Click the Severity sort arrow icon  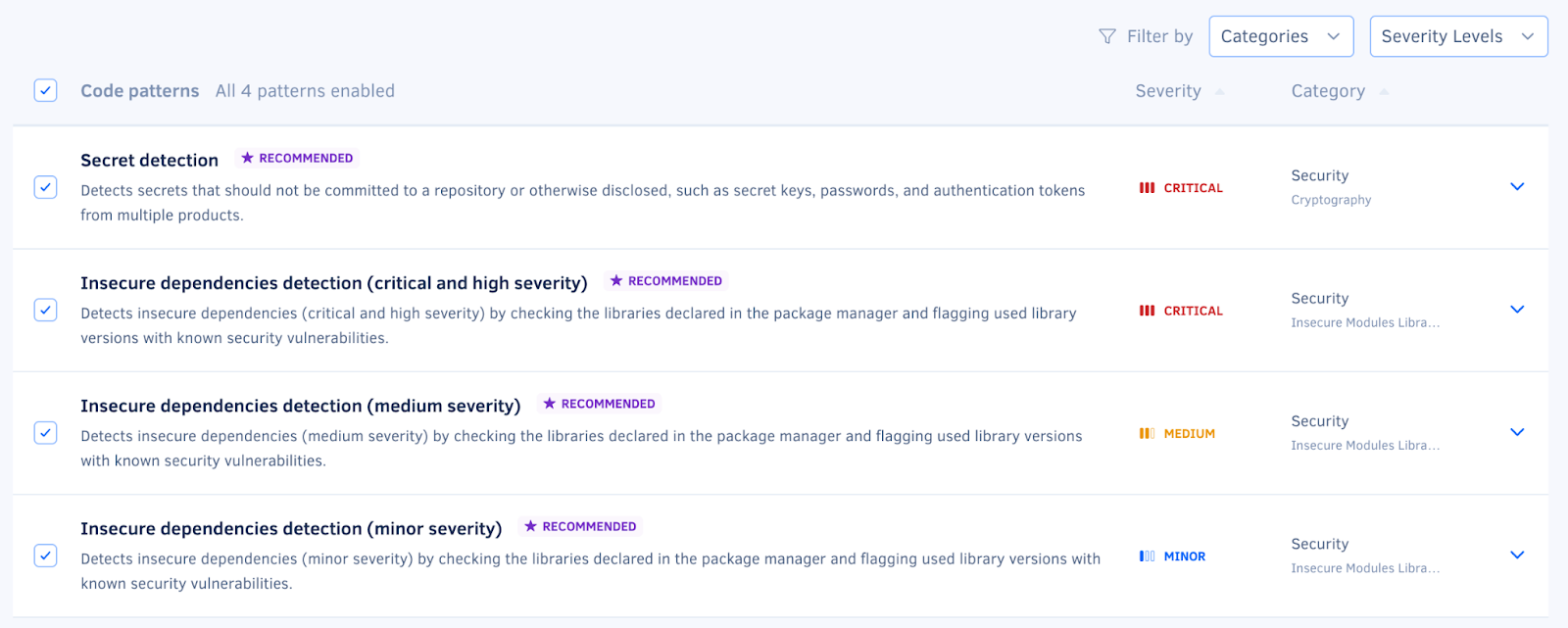coord(1220,92)
